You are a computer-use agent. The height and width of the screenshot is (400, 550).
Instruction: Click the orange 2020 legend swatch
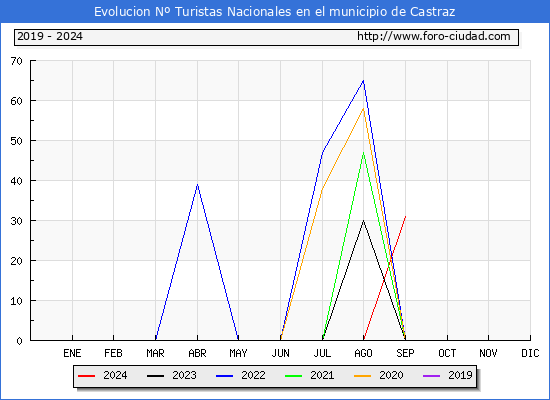click(363, 376)
